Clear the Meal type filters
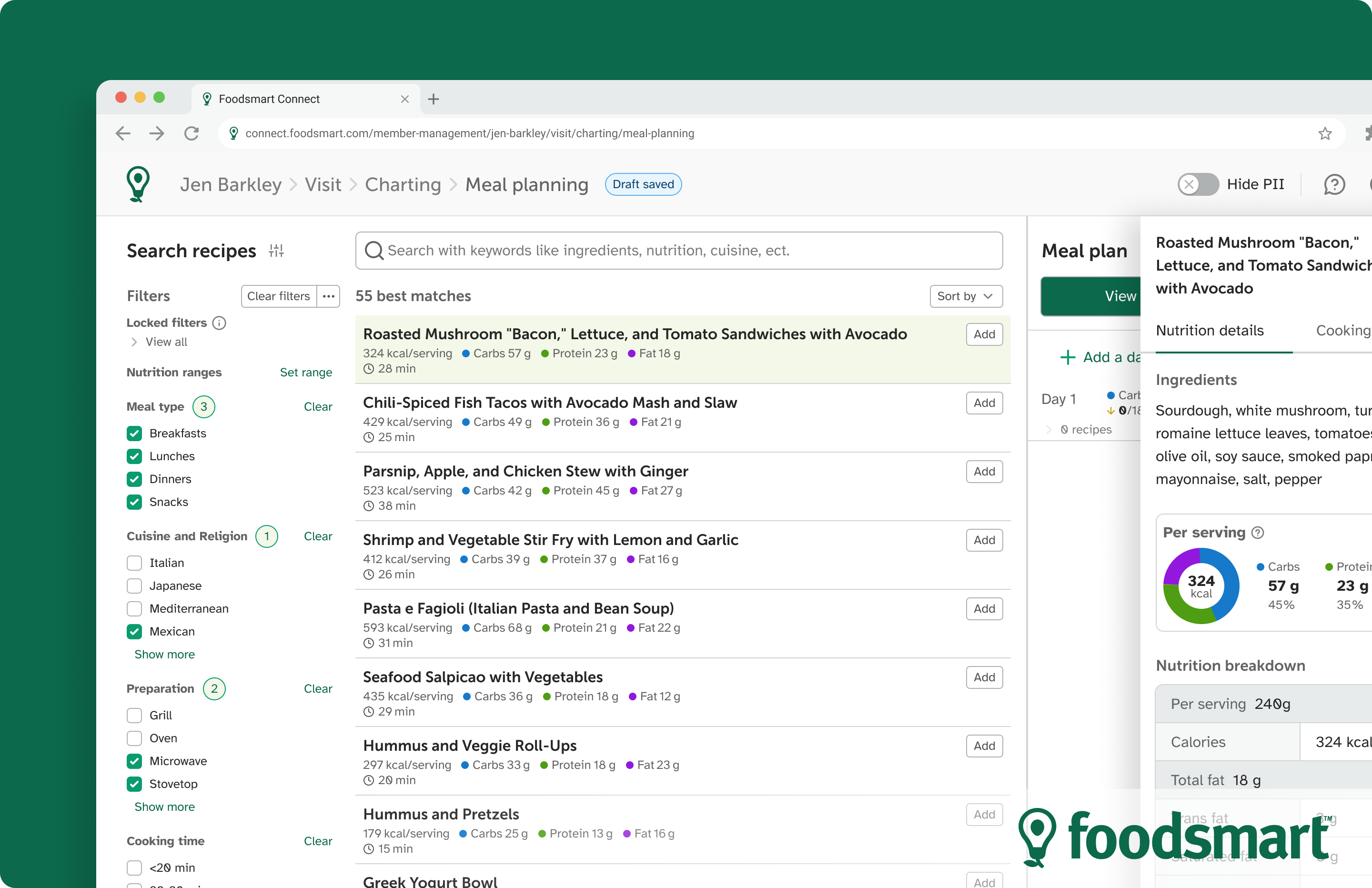 318,407
